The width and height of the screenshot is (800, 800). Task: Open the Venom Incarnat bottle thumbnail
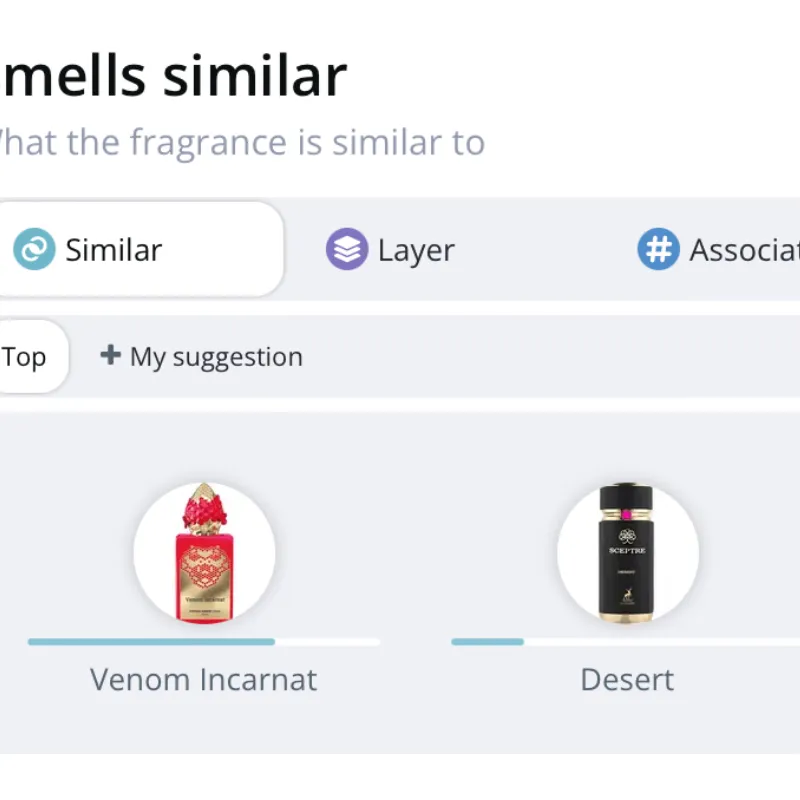(x=204, y=553)
